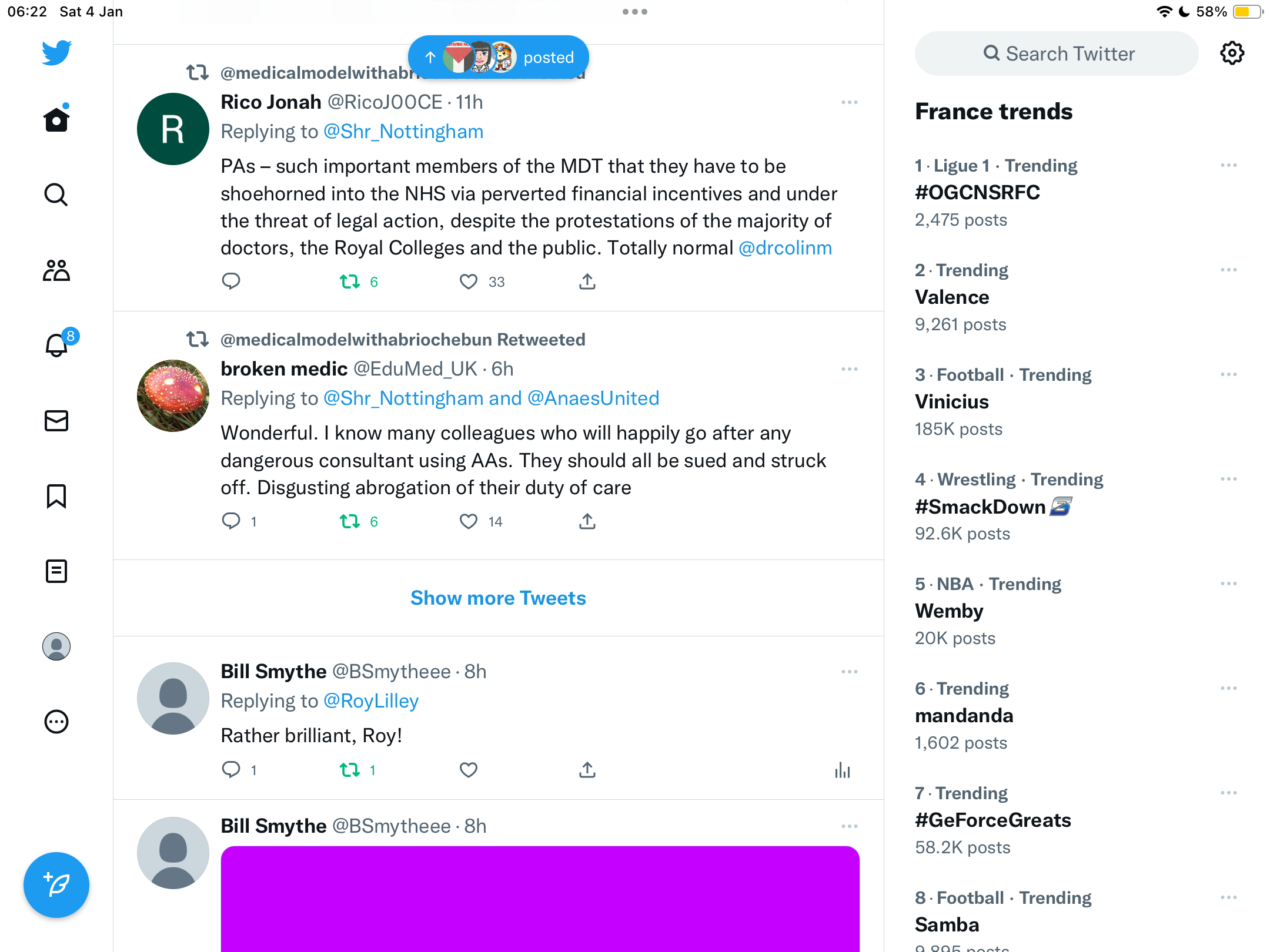The width and height of the screenshot is (1270, 952).
Task: Open trends settings gear icon
Action: coord(1232,53)
